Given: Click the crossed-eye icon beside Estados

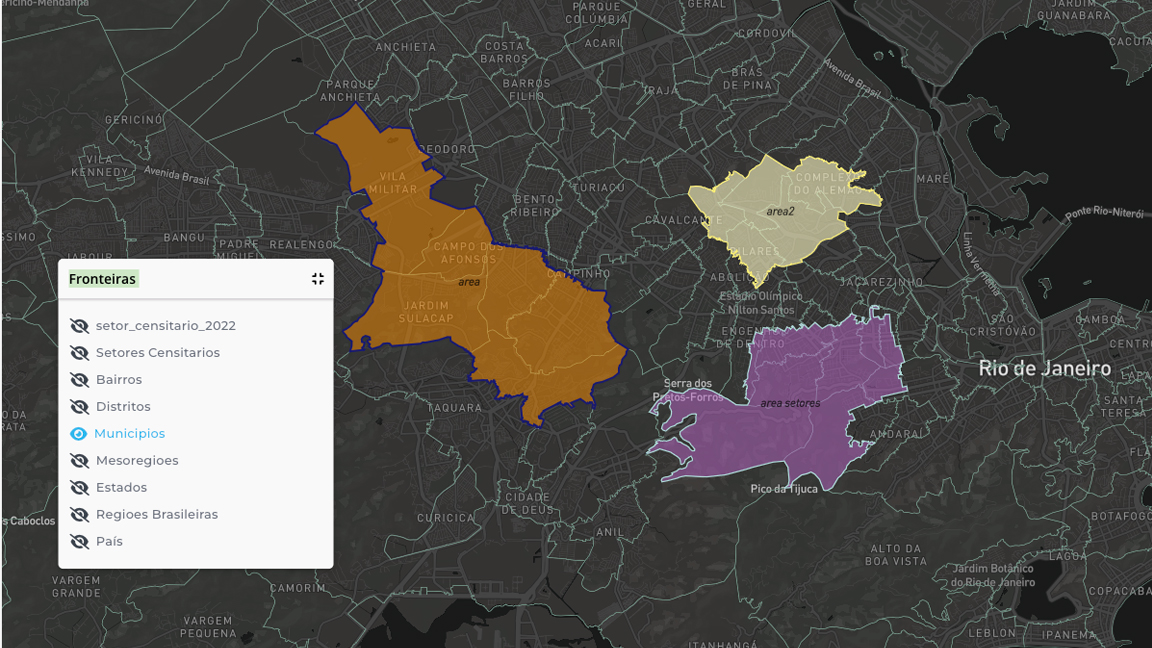Looking at the screenshot, I should (80, 488).
